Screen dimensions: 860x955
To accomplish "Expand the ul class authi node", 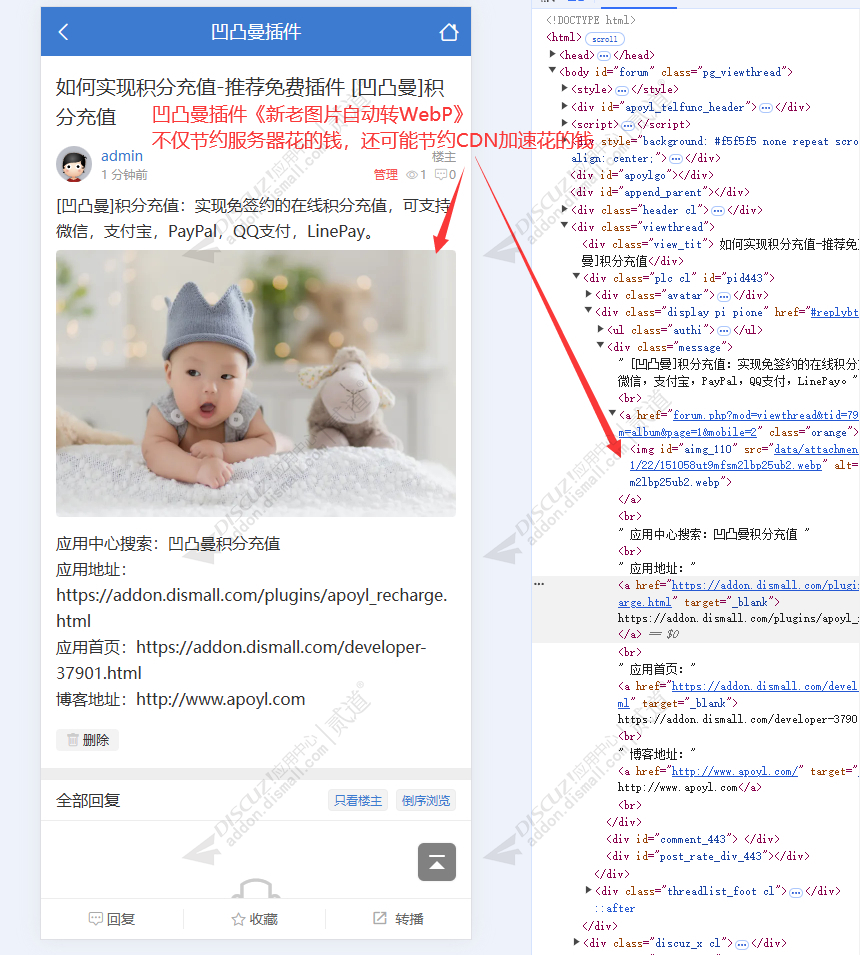I will pos(601,329).
